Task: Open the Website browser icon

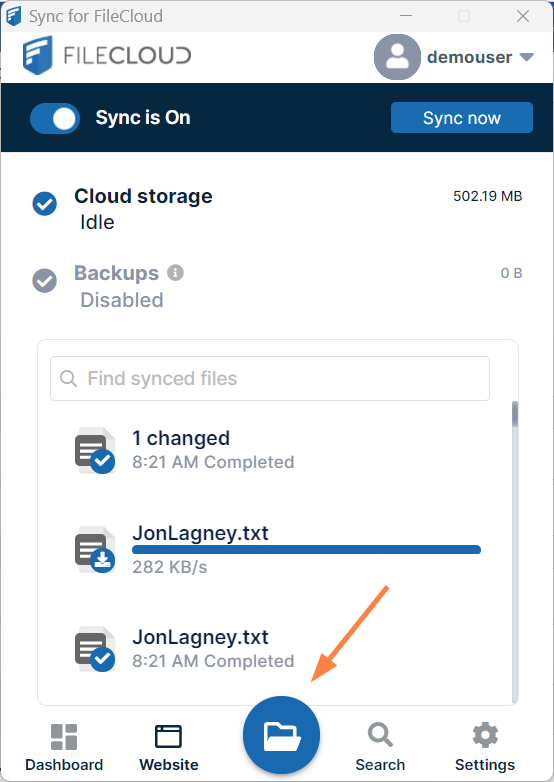Action: pos(169,737)
